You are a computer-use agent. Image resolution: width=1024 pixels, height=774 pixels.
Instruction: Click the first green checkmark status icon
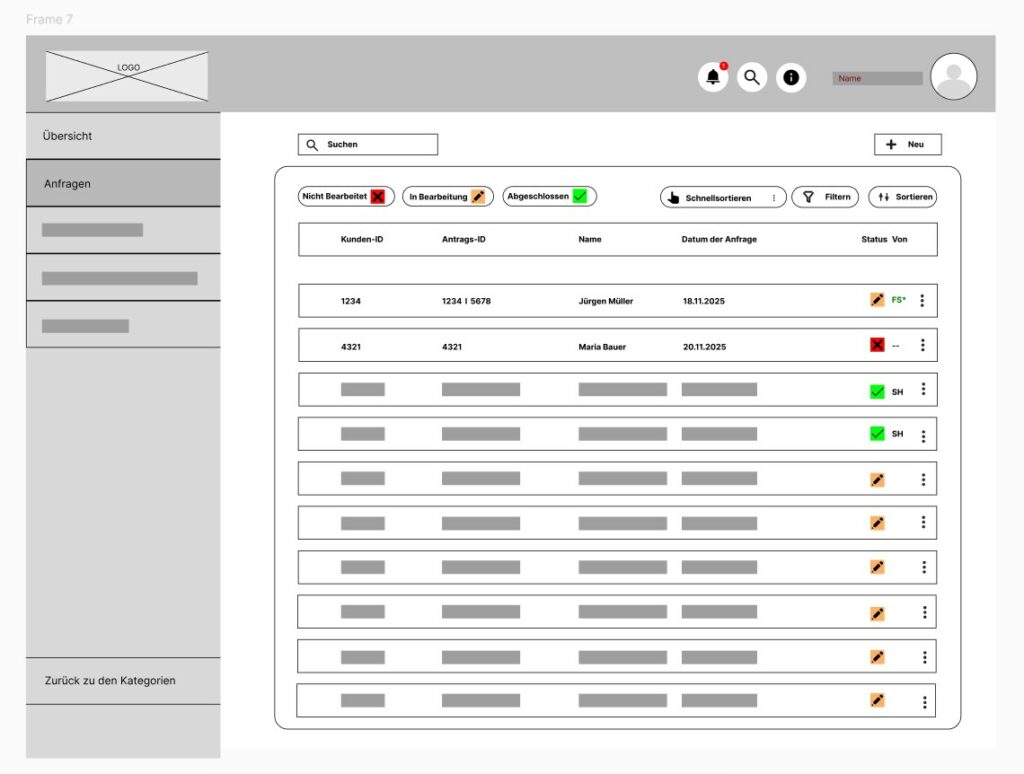[x=877, y=391]
